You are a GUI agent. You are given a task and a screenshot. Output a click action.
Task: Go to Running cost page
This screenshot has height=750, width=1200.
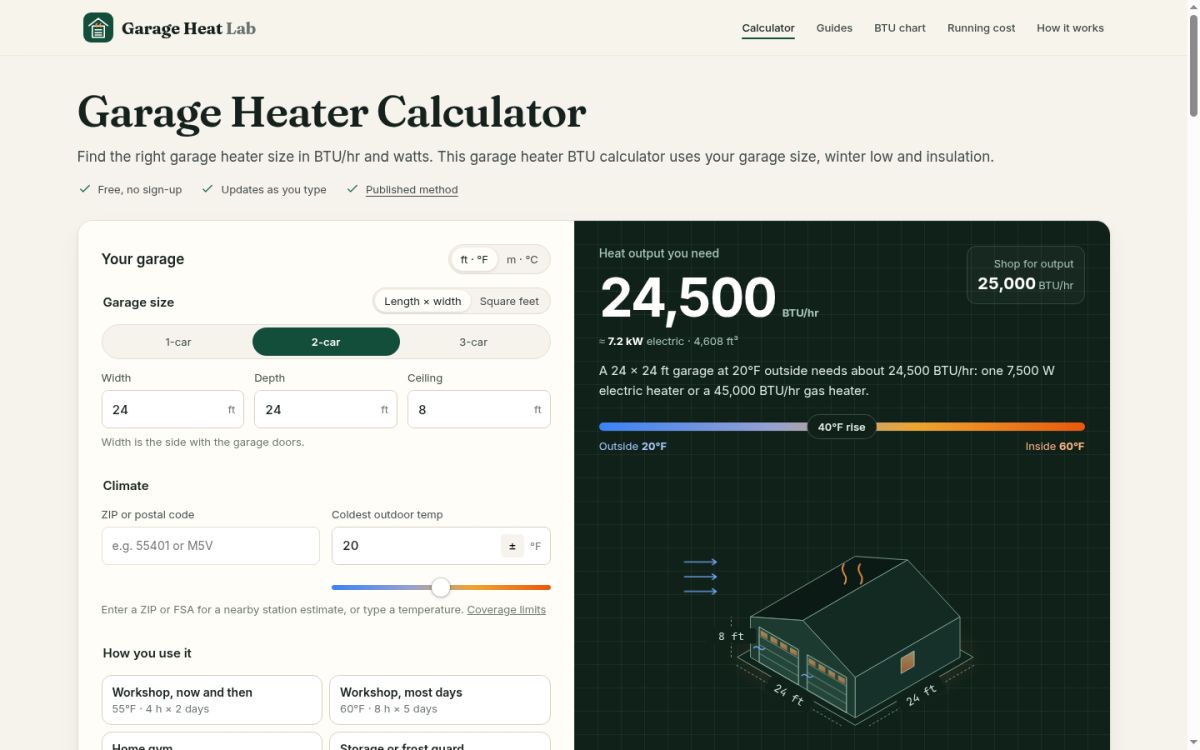981,28
